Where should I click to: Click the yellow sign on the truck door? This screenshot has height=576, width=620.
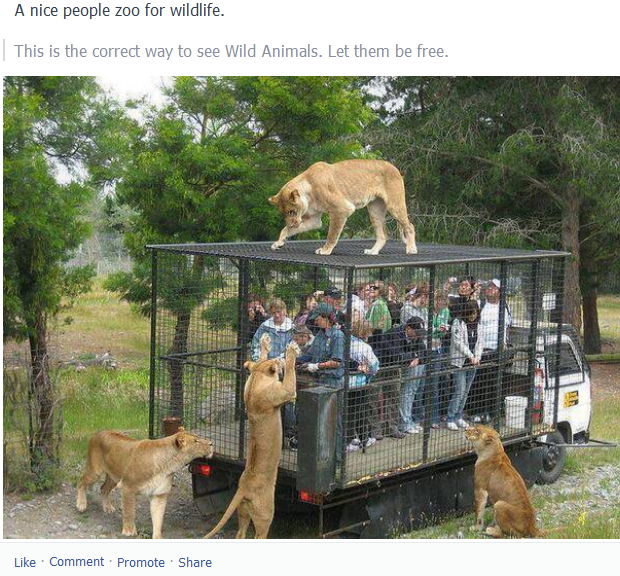(x=571, y=399)
